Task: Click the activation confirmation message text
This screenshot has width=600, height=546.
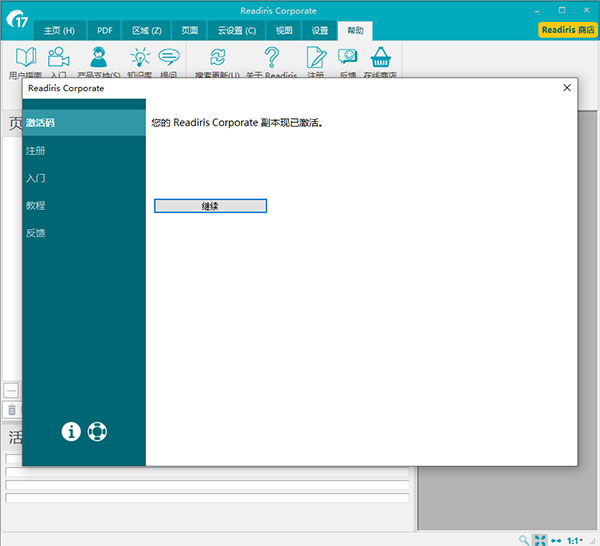Action: point(237,123)
